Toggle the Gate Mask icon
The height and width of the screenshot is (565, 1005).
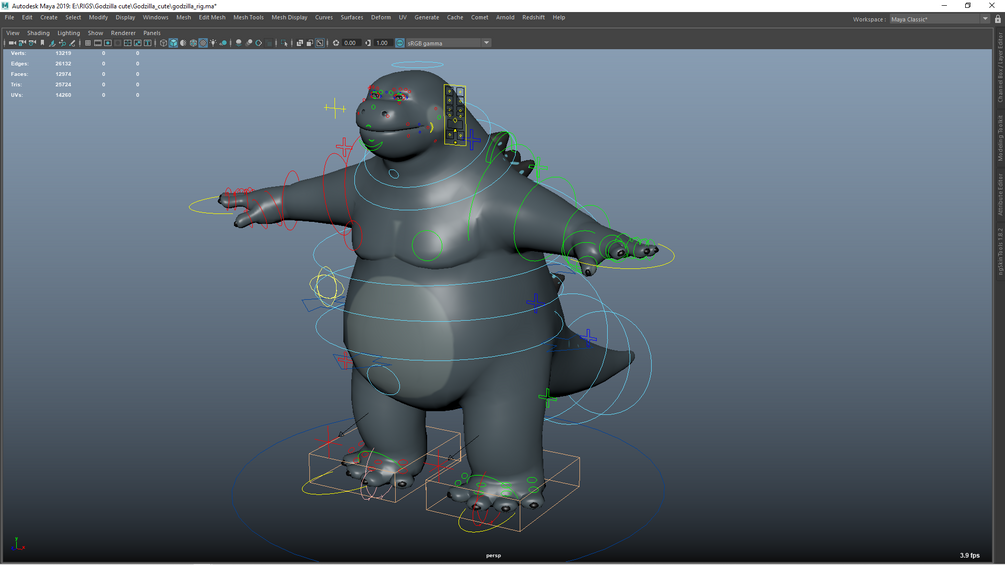tap(118, 43)
